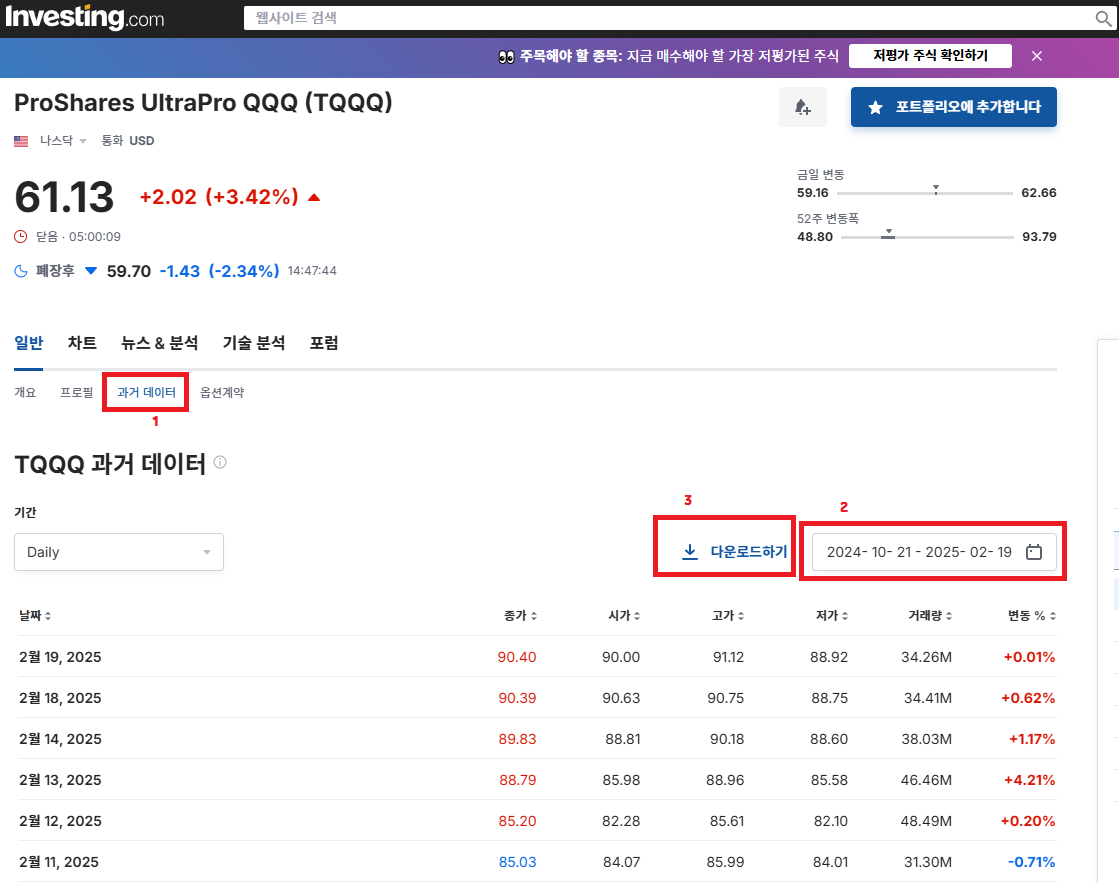Click the Investing.com logo
The image size is (1119, 883).
tap(84, 18)
